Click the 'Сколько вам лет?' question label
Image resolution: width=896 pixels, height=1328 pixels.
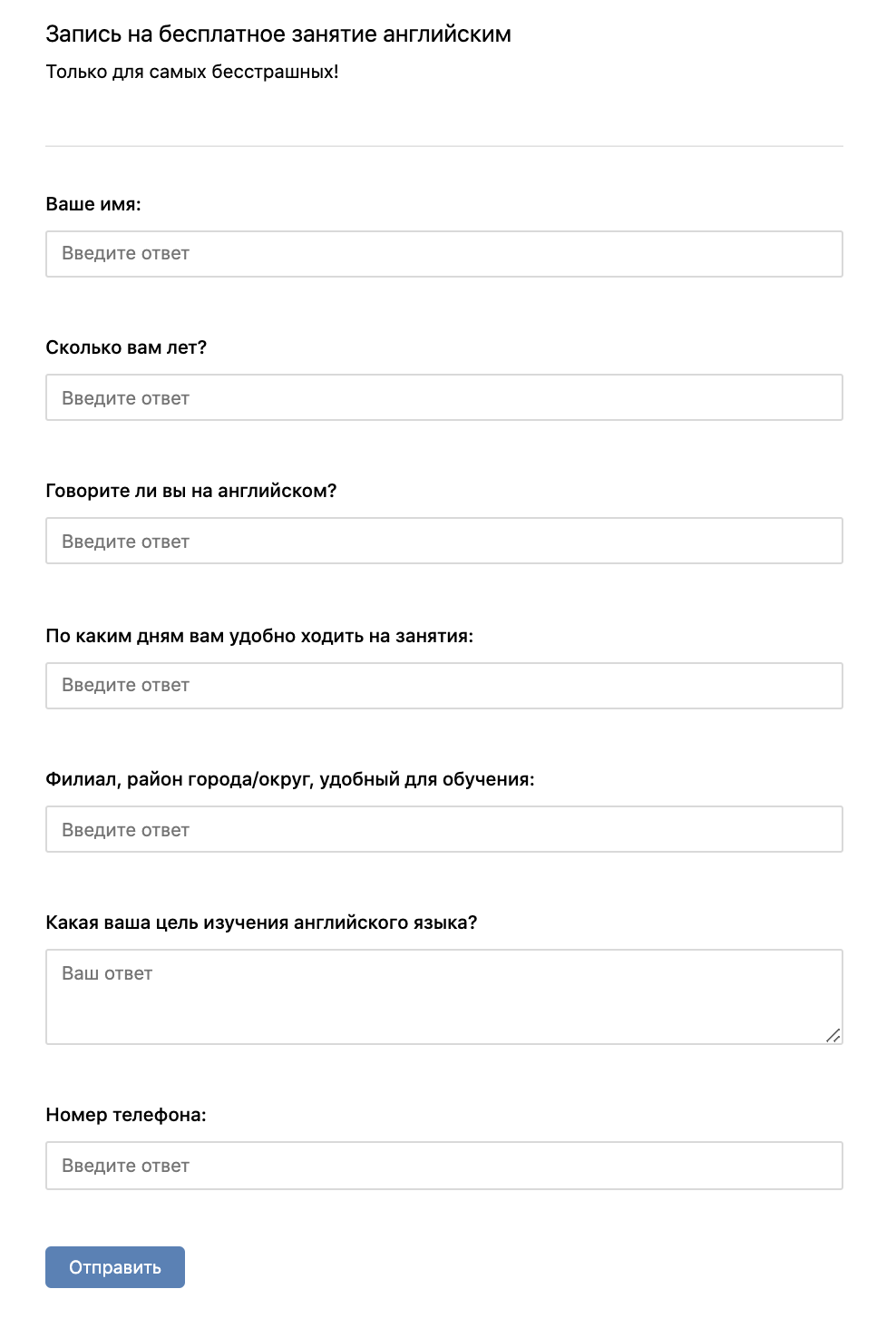point(126,347)
